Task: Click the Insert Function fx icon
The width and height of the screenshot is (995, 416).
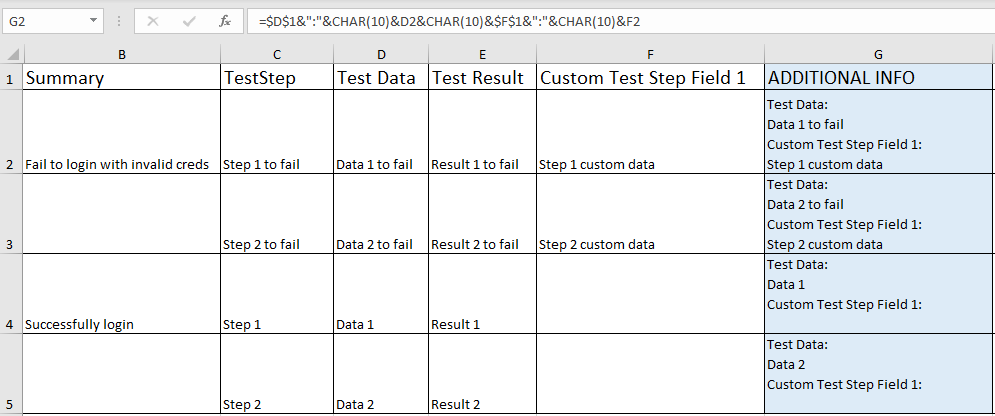Action: pyautogui.click(x=225, y=20)
